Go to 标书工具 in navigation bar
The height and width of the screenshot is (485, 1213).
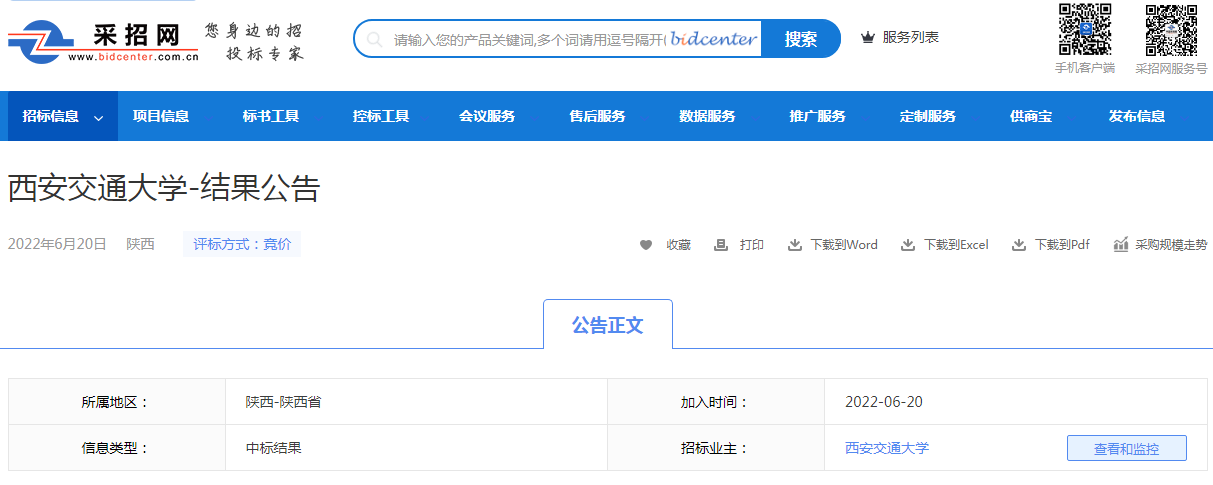click(271, 116)
